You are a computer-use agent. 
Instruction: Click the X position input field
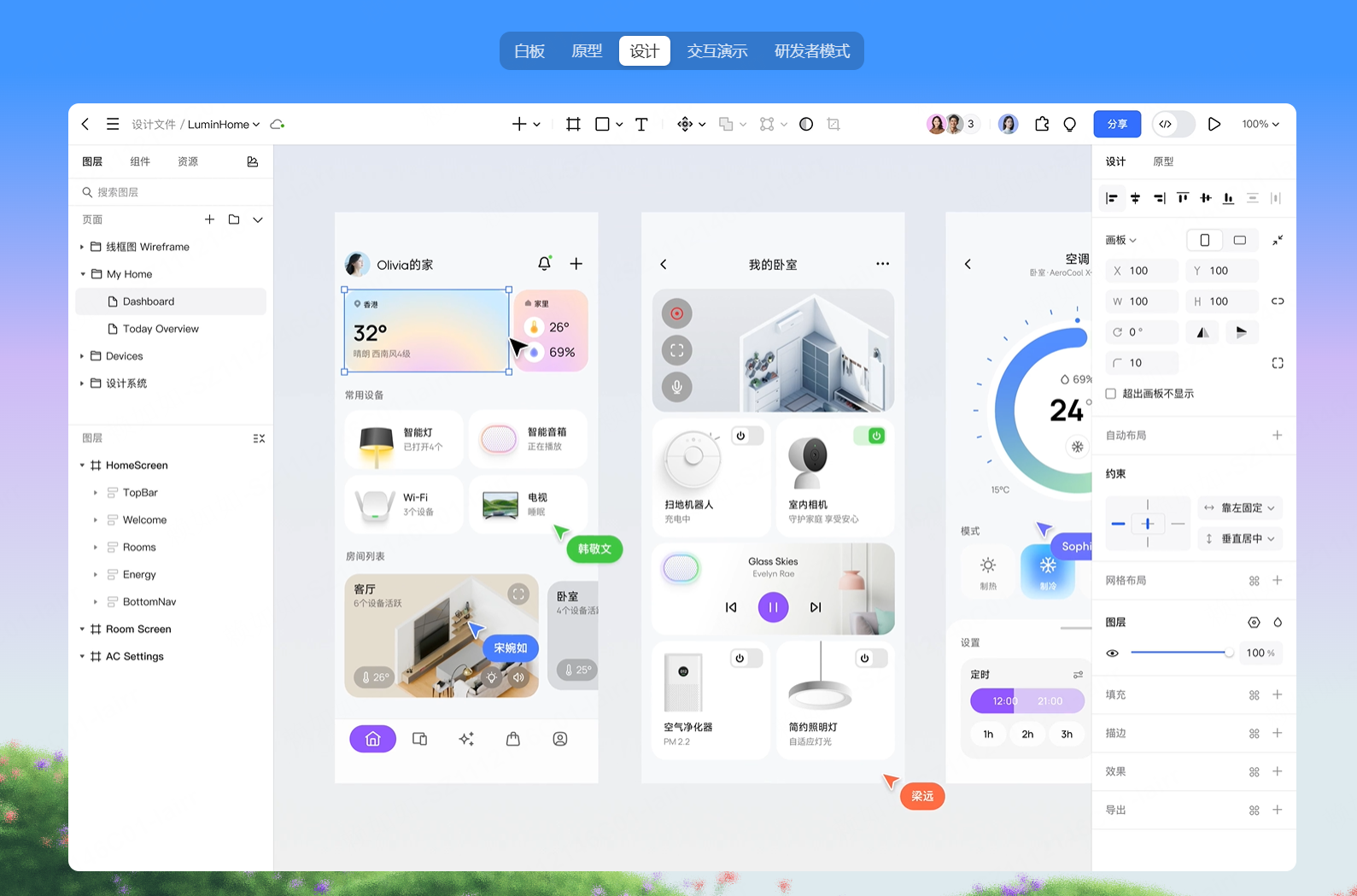click(1142, 271)
